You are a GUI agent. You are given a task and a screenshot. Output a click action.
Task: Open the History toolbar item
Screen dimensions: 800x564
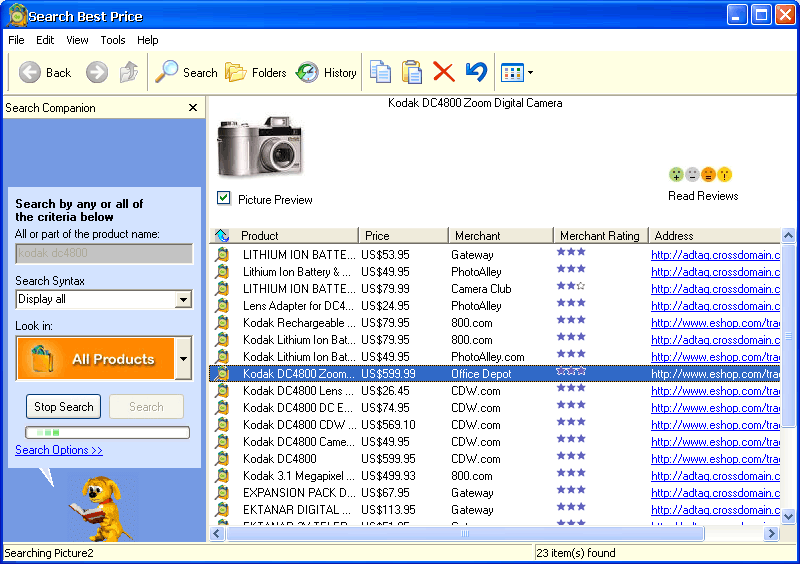326,72
